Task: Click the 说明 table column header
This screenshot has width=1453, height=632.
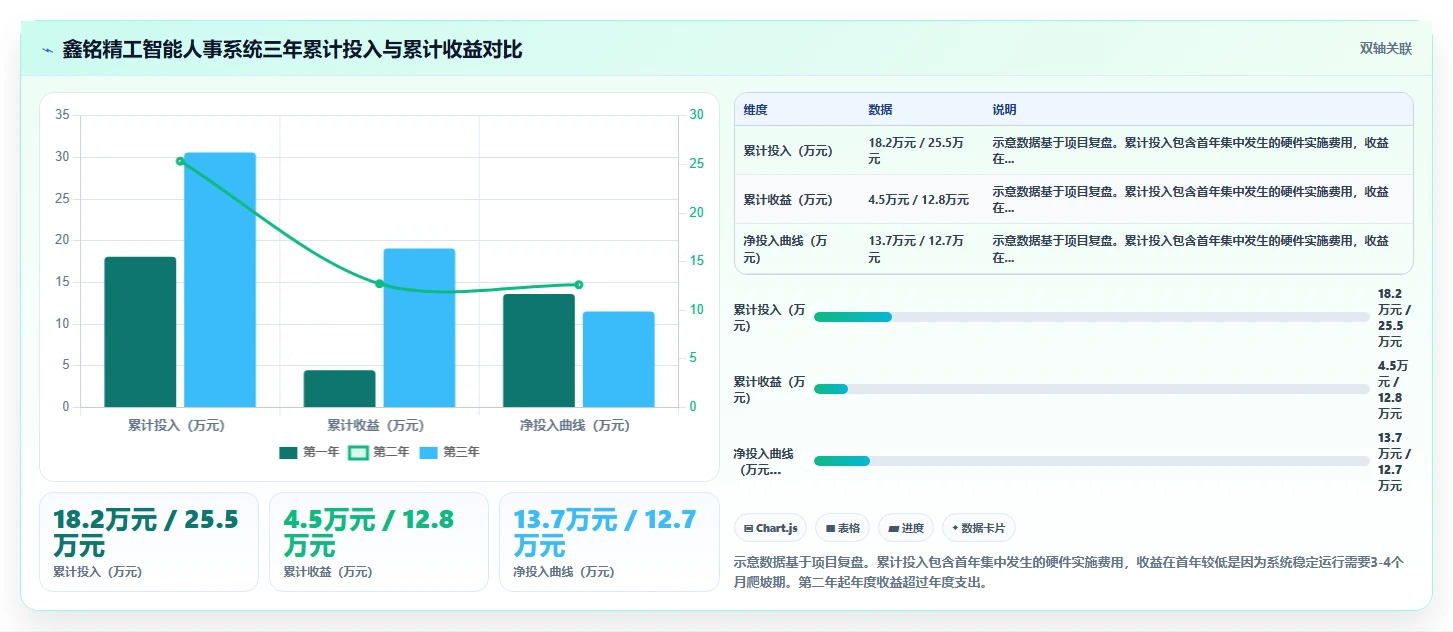Action: [x=1004, y=110]
